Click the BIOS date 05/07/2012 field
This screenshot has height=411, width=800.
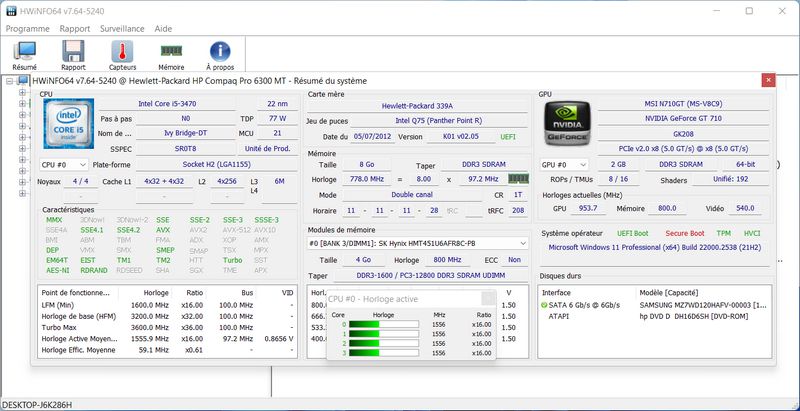point(371,137)
